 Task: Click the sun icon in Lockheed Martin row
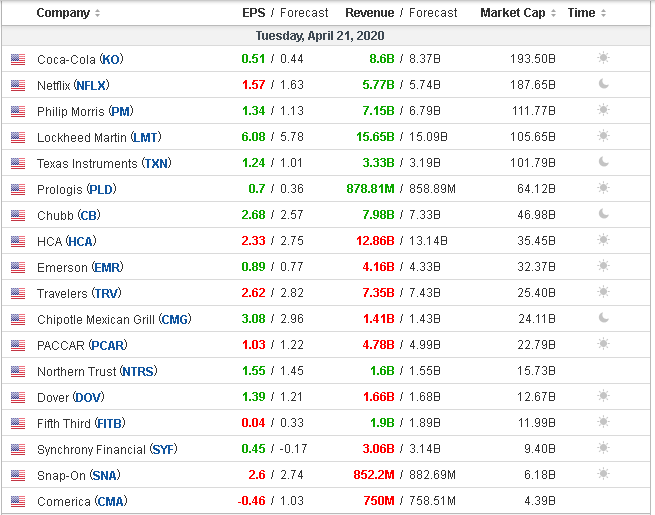click(x=603, y=137)
